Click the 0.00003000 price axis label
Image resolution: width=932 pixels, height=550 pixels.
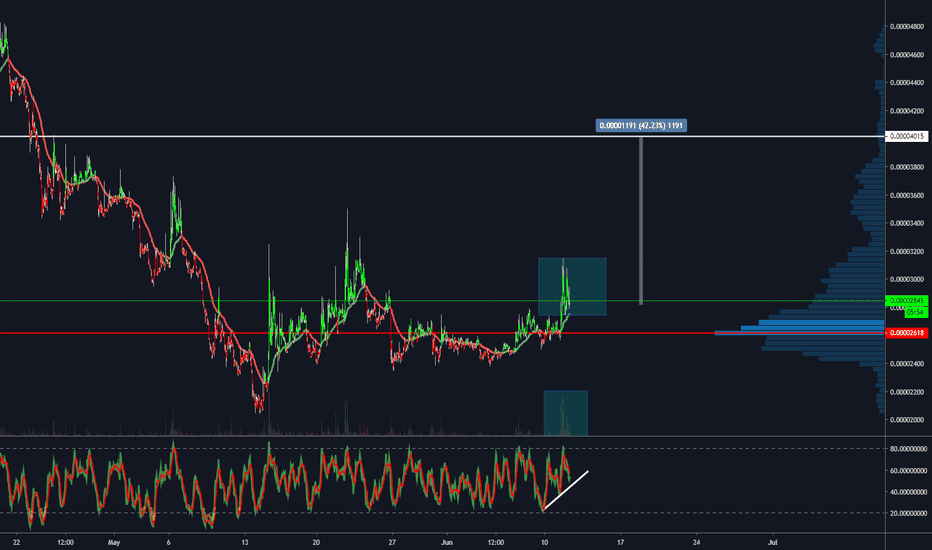tap(907, 279)
